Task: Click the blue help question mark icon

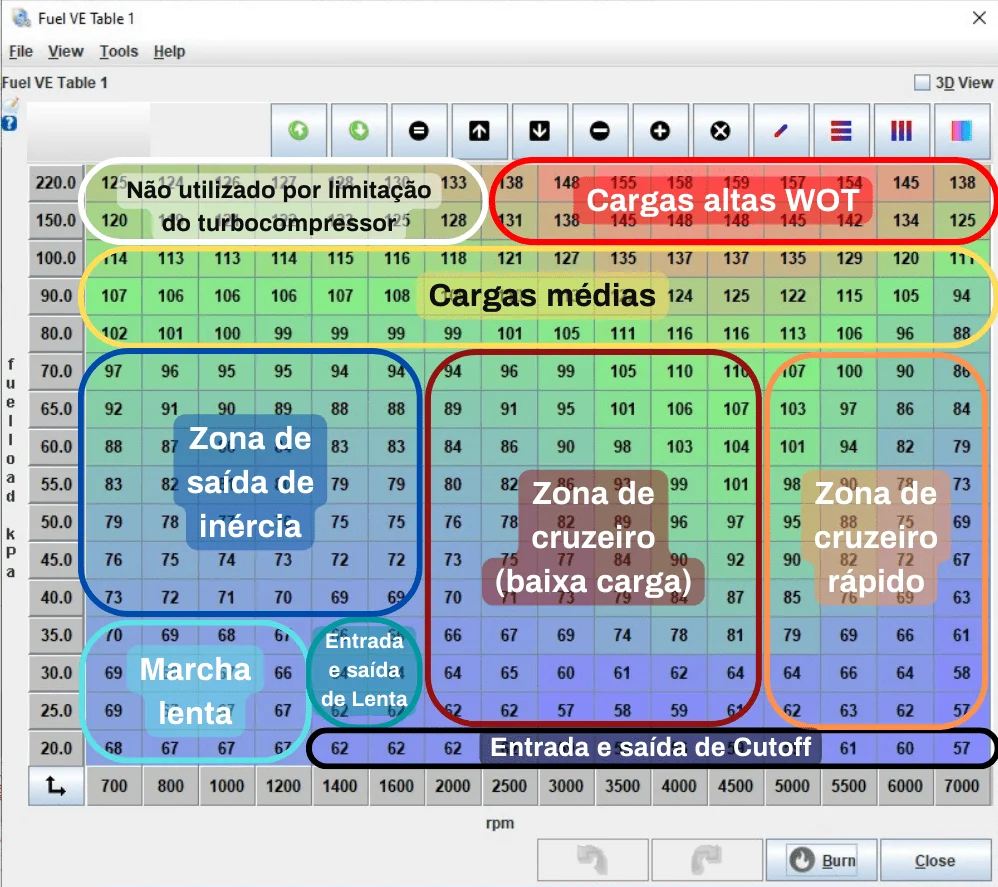Action: pyautogui.click(x=10, y=124)
